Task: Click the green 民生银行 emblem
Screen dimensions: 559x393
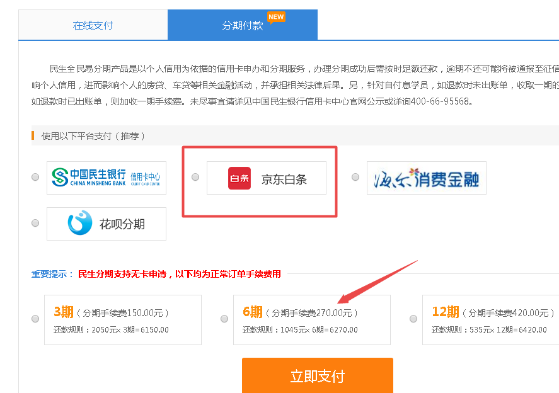Action: tap(60, 177)
